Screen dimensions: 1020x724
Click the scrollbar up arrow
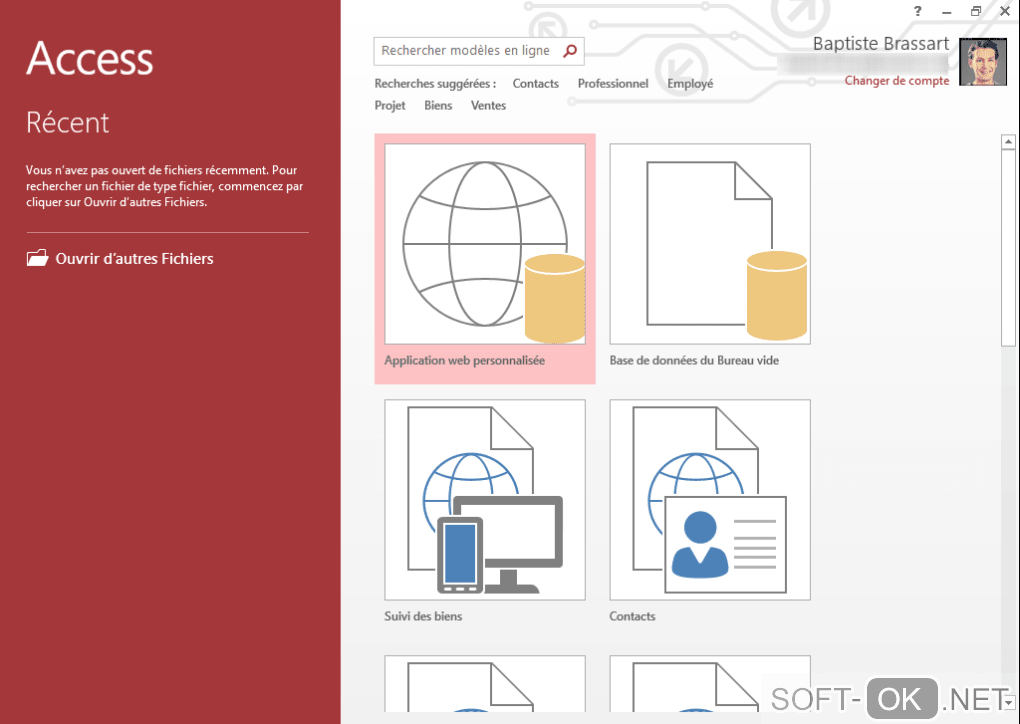[1008, 141]
